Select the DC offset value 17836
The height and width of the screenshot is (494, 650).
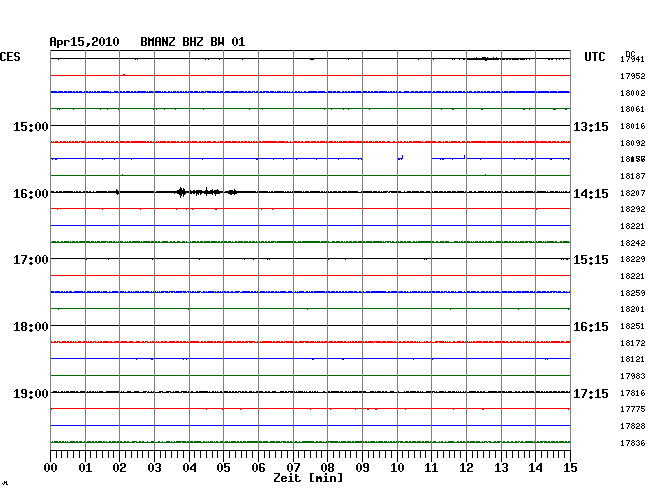tap(633, 443)
